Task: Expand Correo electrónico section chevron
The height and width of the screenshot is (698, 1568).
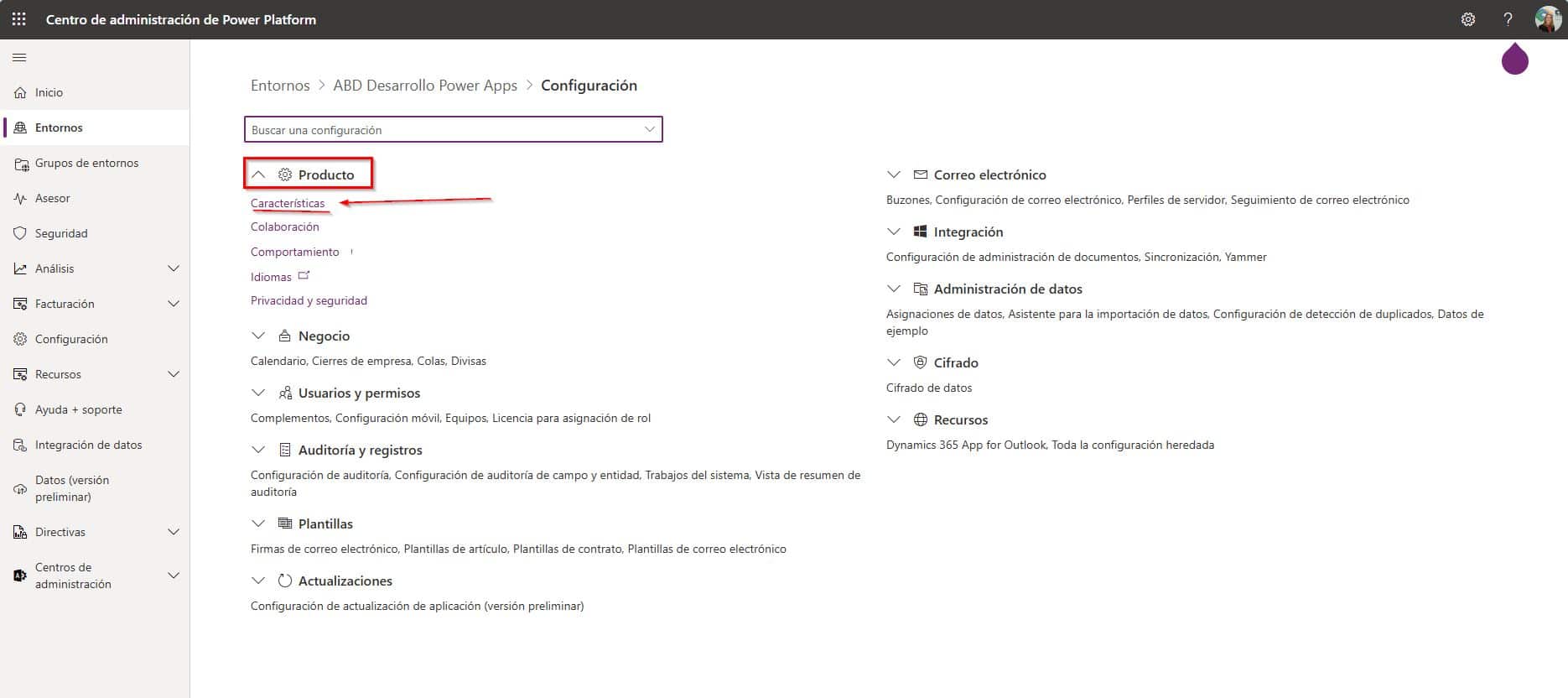Action: click(894, 174)
